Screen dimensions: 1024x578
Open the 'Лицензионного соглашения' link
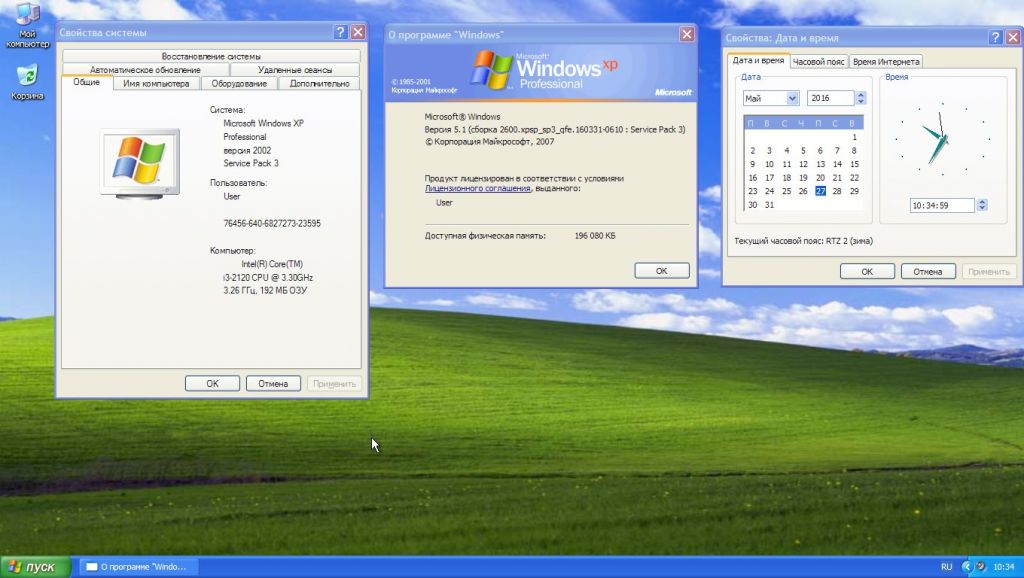[x=477, y=188]
